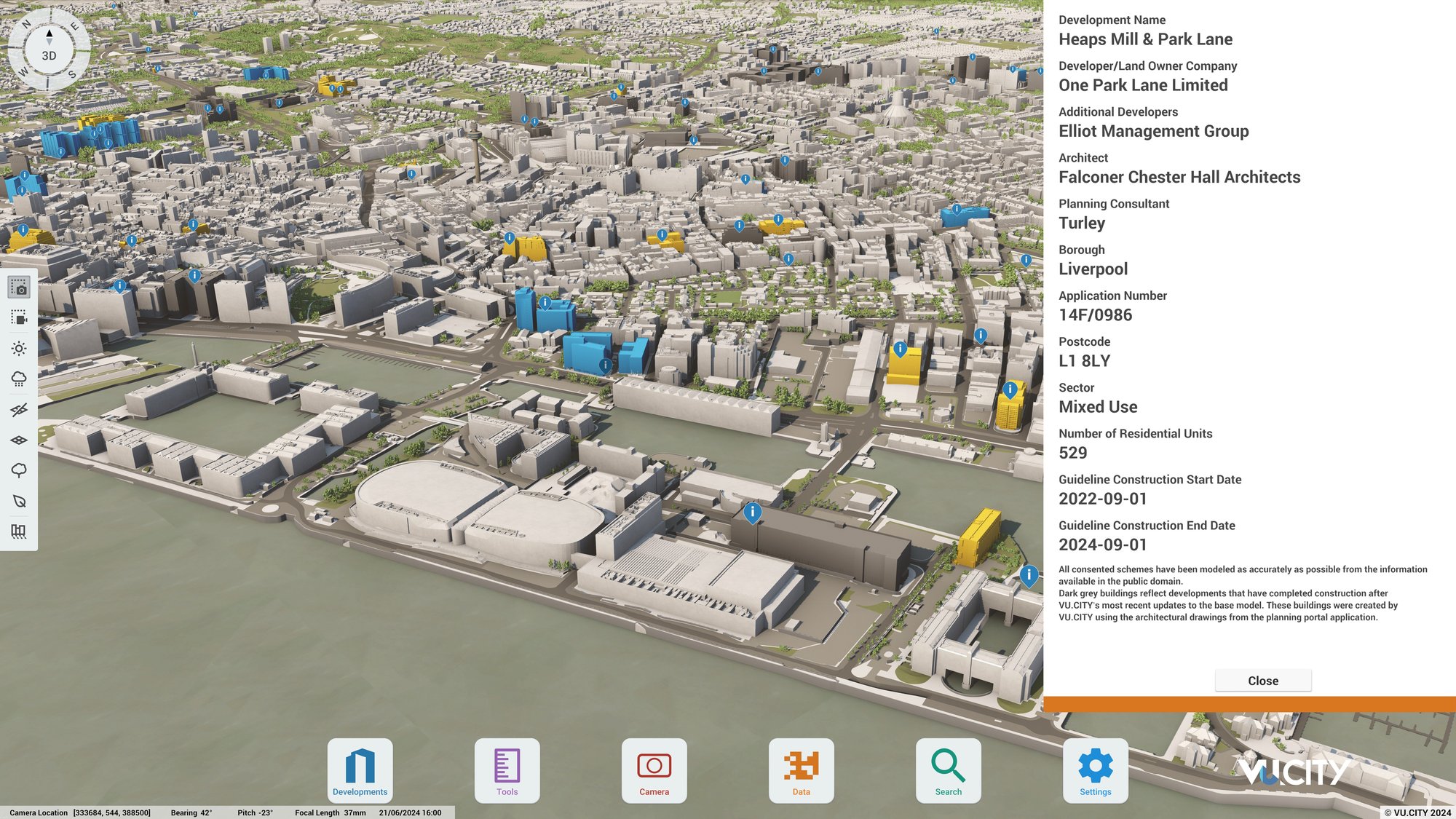The height and width of the screenshot is (819, 1456).
Task: Close the development details panel
Action: 1263,681
